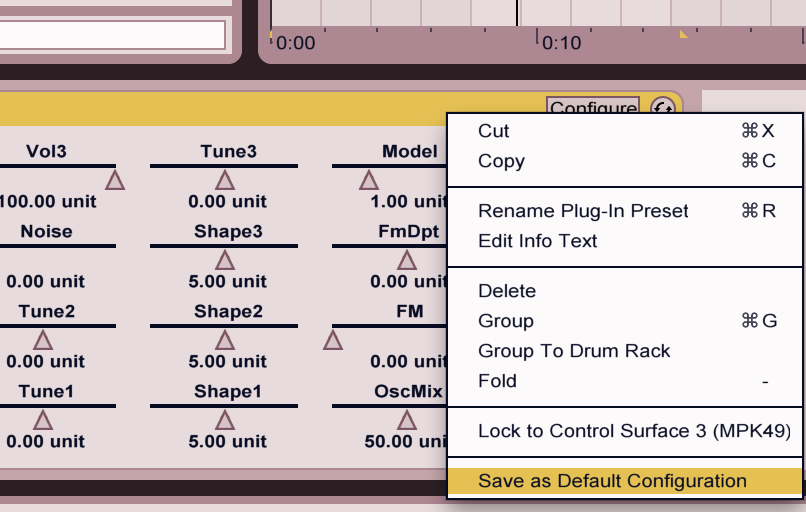Click the Shape1 slider handle
Image resolution: width=806 pixels, height=512 pixels.
[x=225, y=420]
